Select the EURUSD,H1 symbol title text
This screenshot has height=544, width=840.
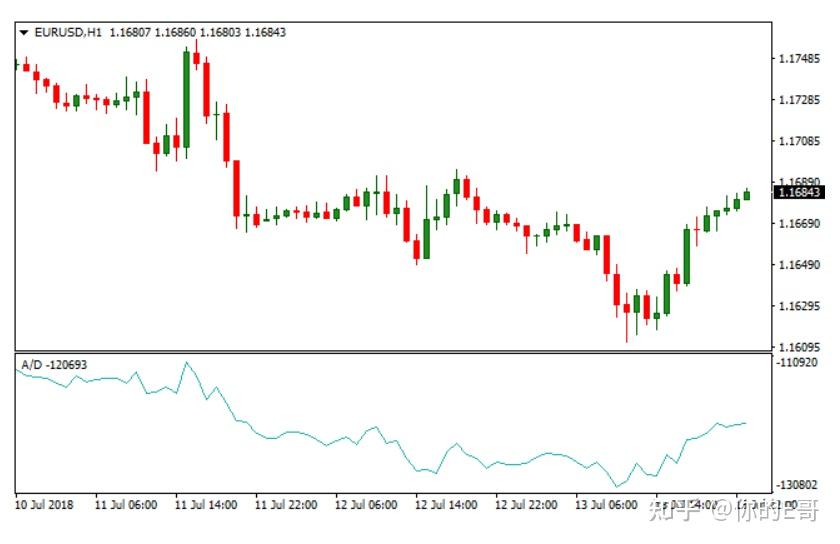pyautogui.click(x=68, y=33)
